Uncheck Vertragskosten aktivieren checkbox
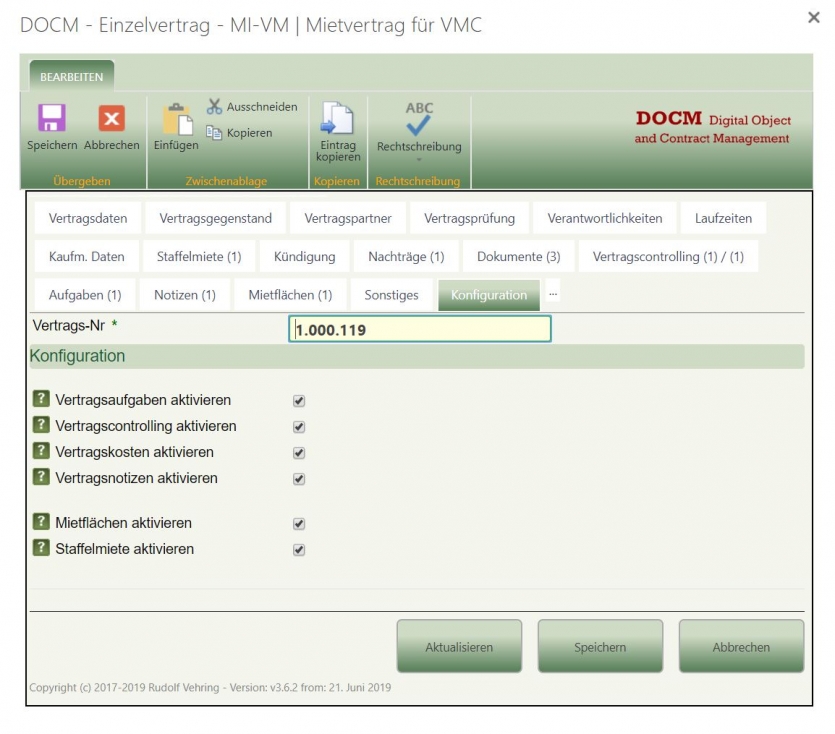Image resolution: width=835 pixels, height=734 pixels. coord(299,453)
